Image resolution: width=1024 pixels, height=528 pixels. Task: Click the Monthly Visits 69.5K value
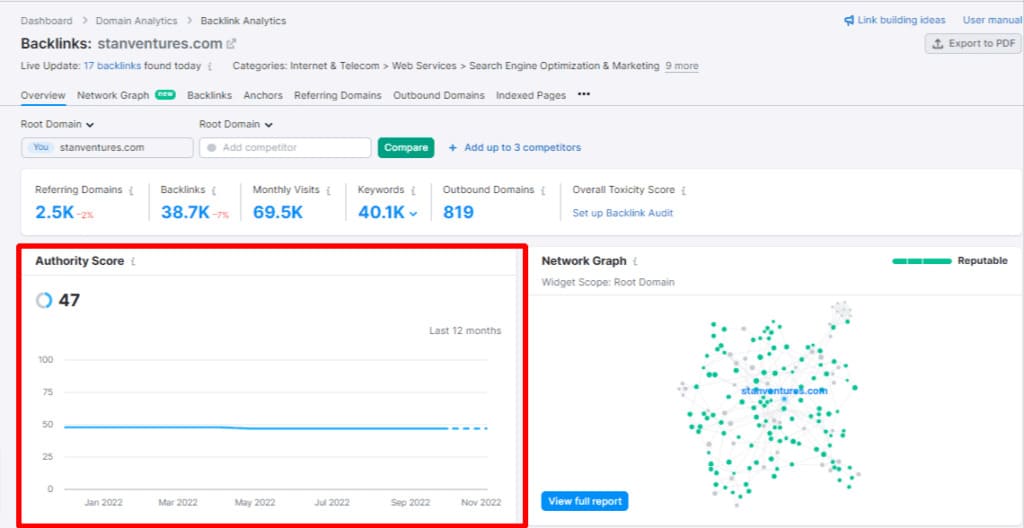pos(278,212)
